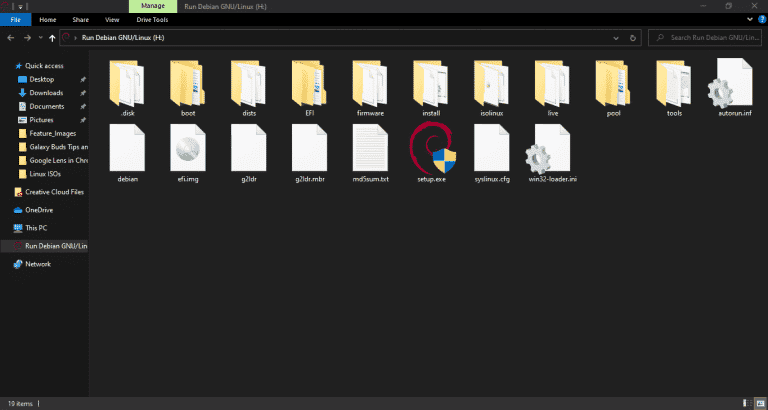Screen dimensions: 768x410
Task: Open the address bar history dropdown
Action: pos(616,38)
